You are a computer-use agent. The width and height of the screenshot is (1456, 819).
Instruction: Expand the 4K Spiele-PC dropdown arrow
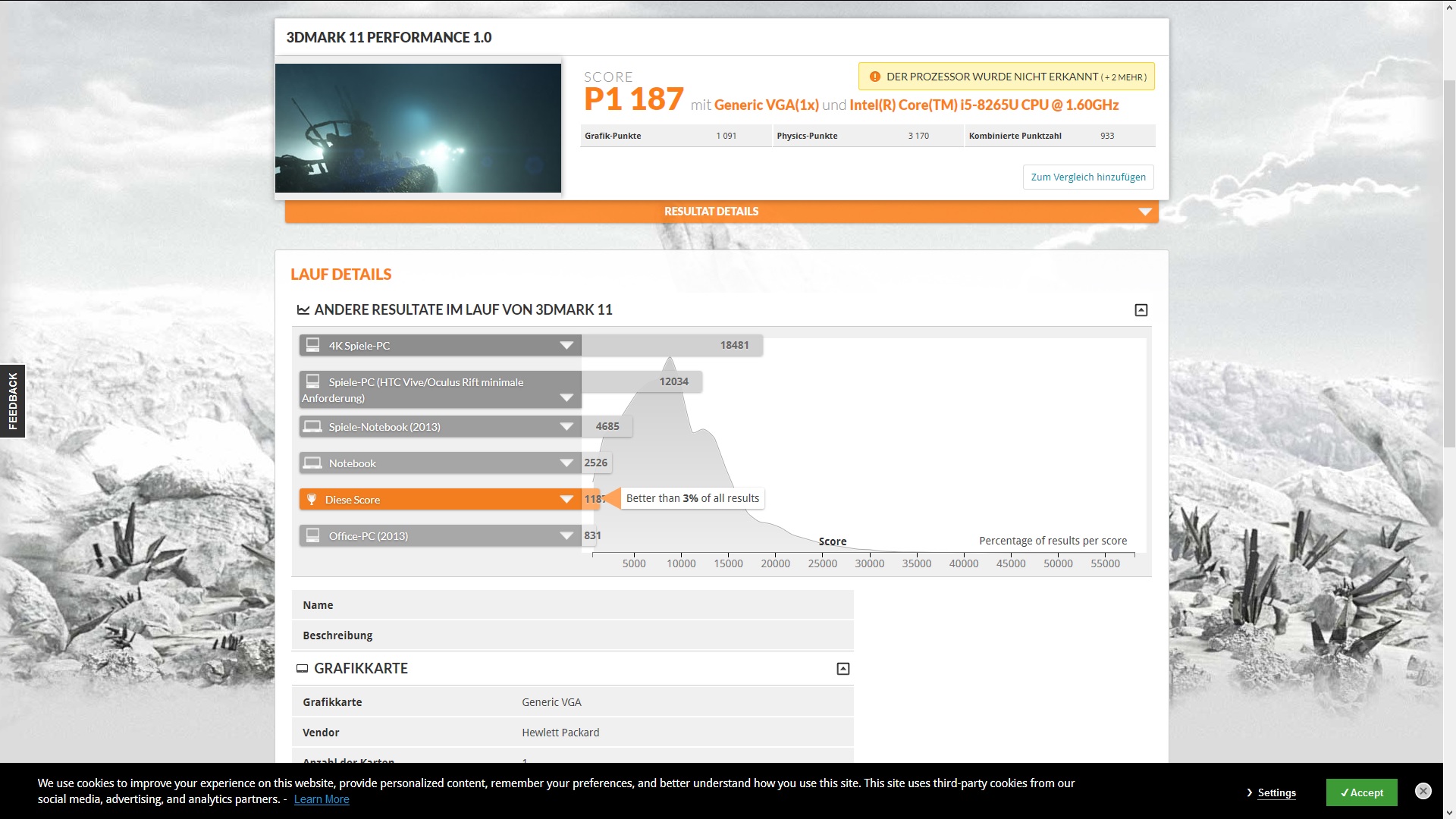[x=566, y=345]
